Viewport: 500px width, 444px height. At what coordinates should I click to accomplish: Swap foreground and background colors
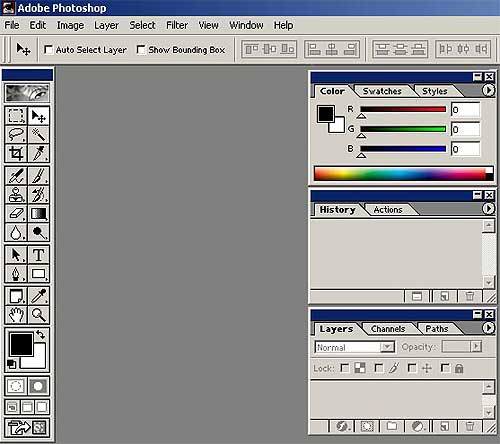pyautogui.click(x=41, y=334)
